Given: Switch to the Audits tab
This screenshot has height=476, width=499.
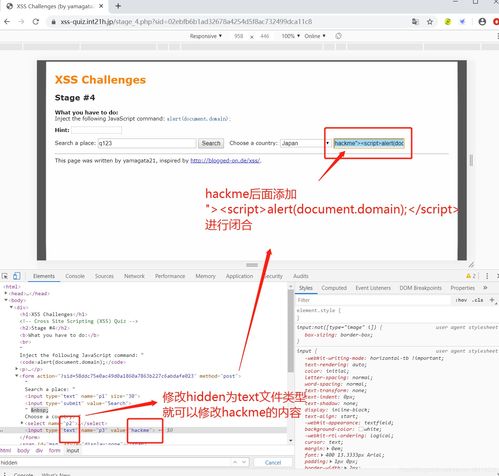Looking at the screenshot, I should 301,276.
